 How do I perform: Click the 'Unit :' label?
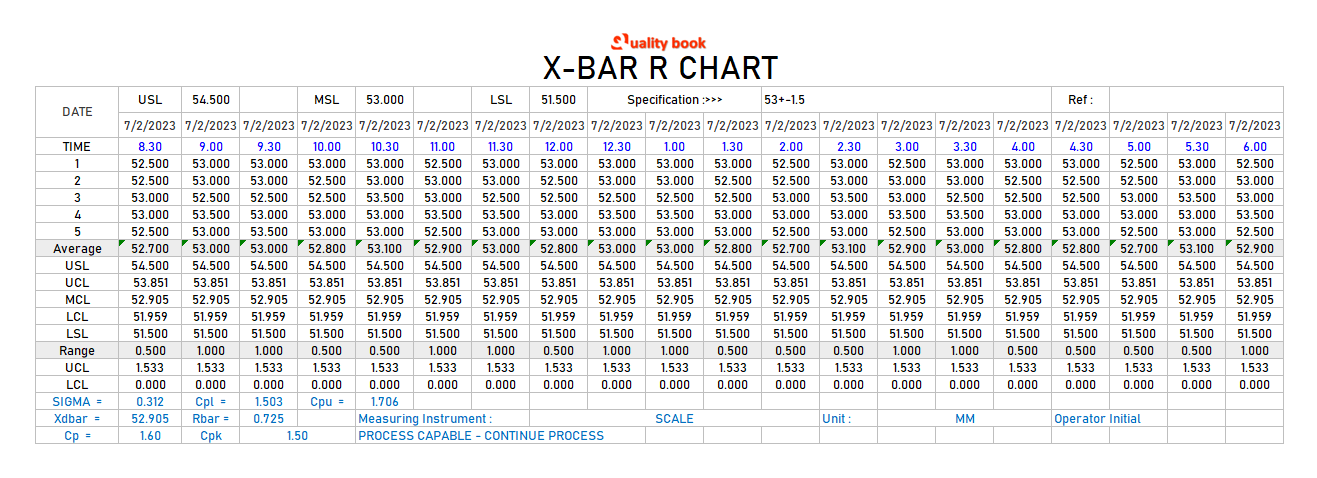click(849, 418)
